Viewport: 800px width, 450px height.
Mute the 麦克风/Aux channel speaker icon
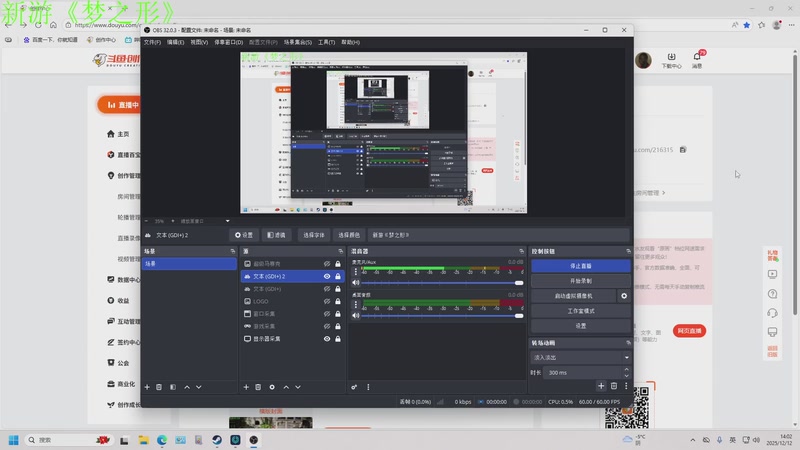[356, 283]
